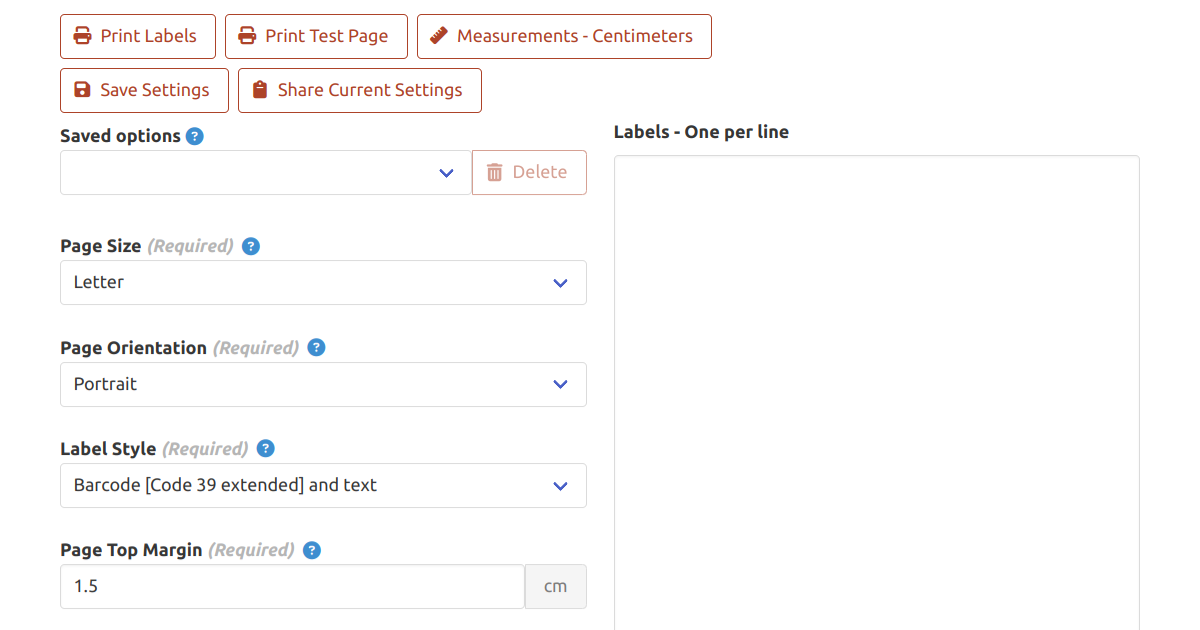1200x630 pixels.
Task: Click the Page Top Margin help icon
Action: coord(312,550)
